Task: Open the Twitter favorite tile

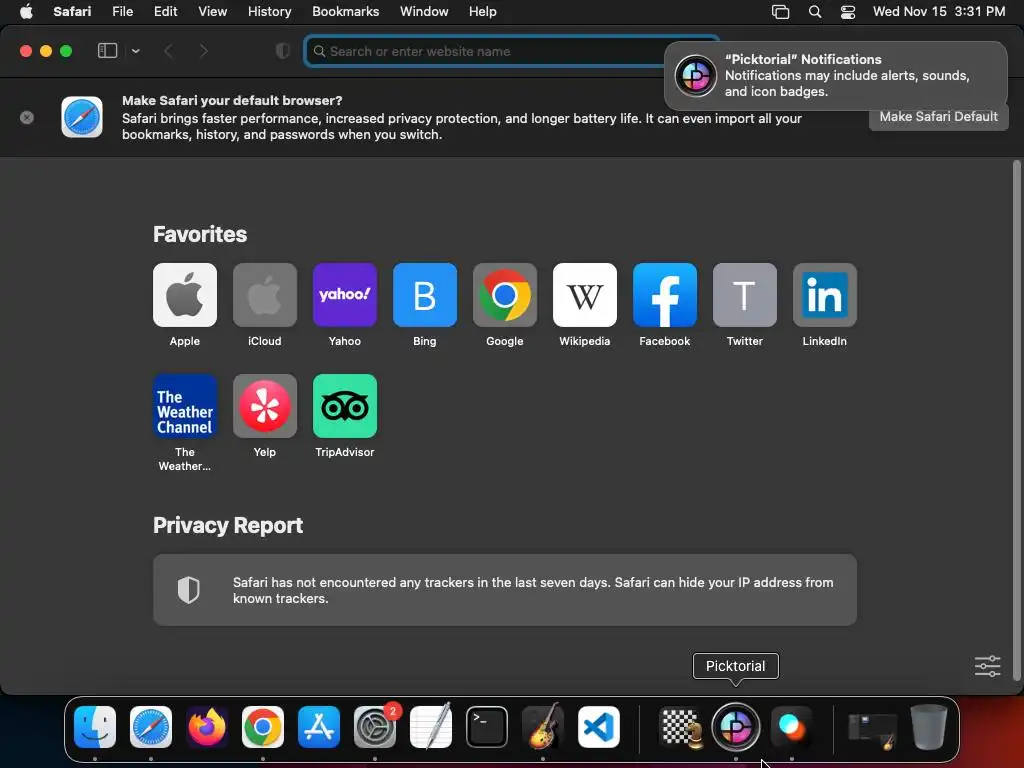Action: [744, 295]
